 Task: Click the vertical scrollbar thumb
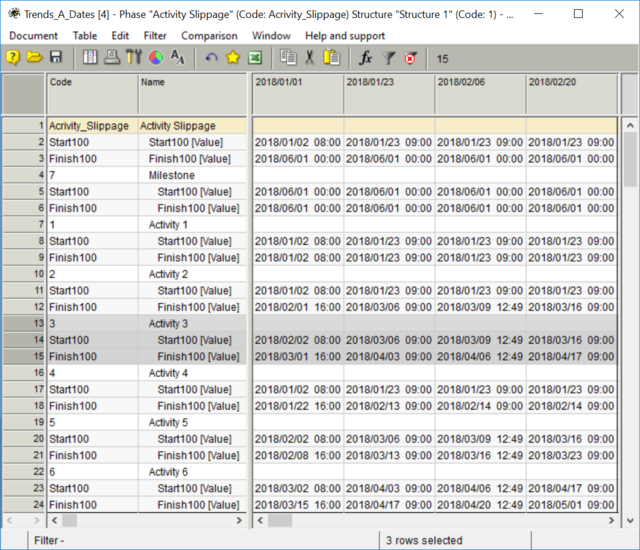click(x=630, y=159)
